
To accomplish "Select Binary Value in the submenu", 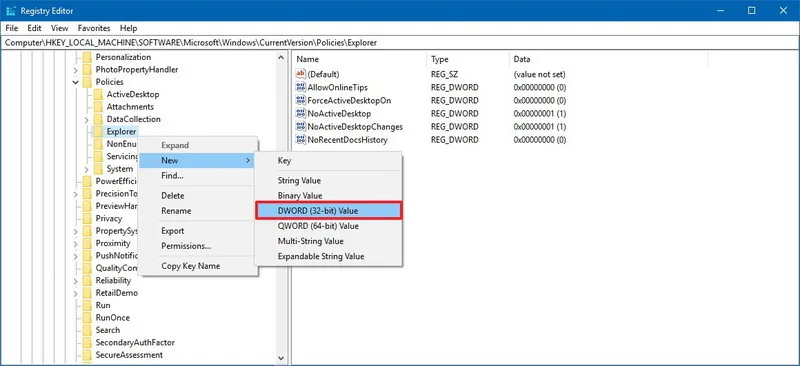I will pyautogui.click(x=329, y=196).
